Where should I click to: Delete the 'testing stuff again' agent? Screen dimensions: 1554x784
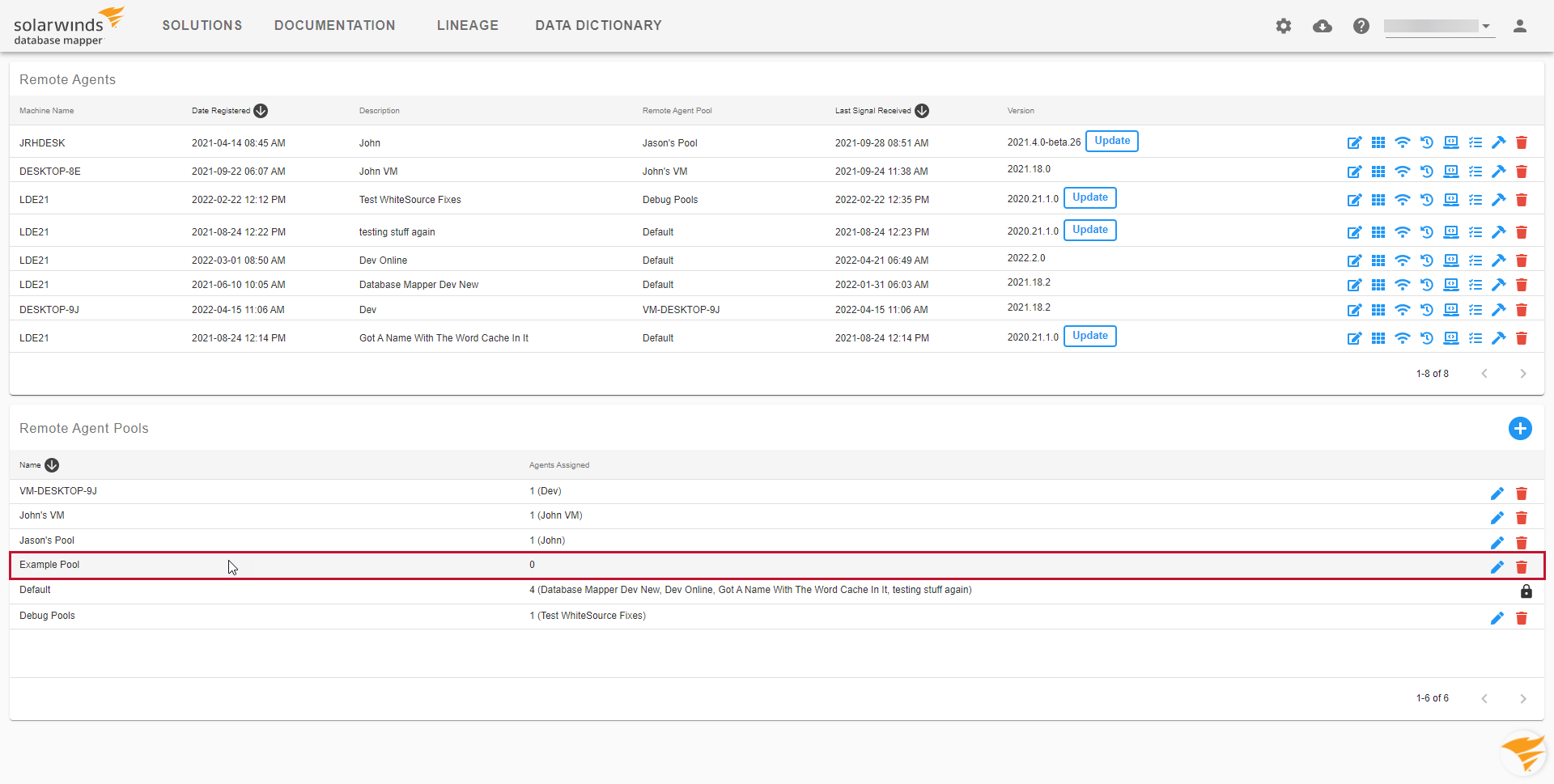click(x=1522, y=232)
